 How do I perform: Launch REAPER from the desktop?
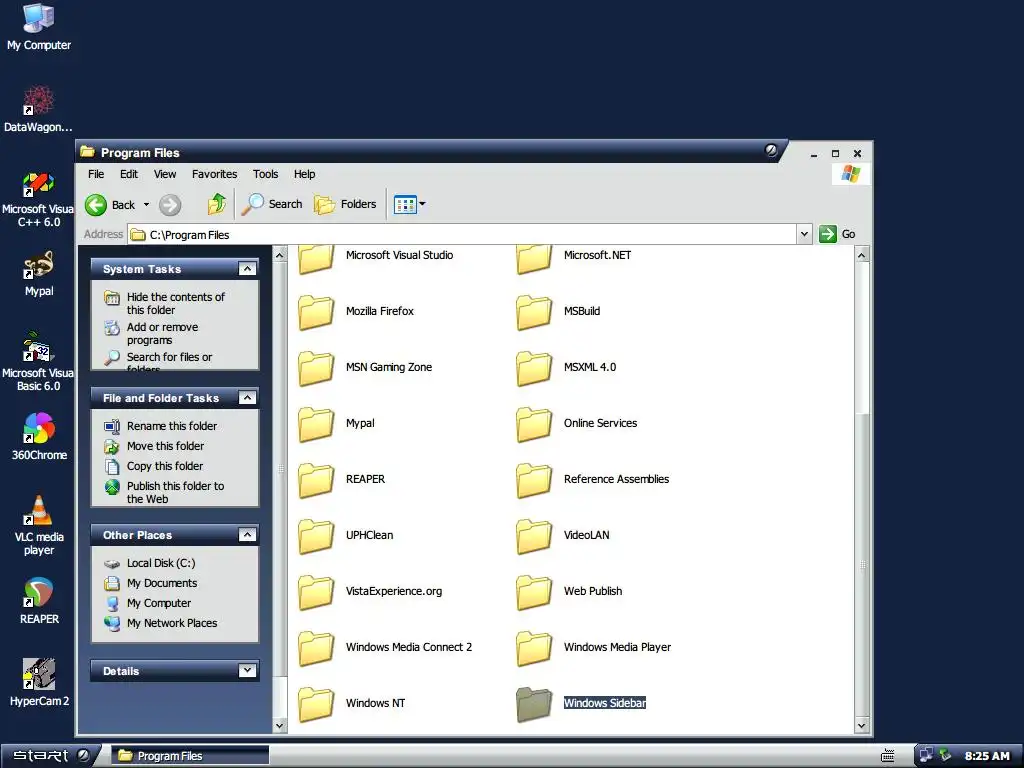(39, 601)
